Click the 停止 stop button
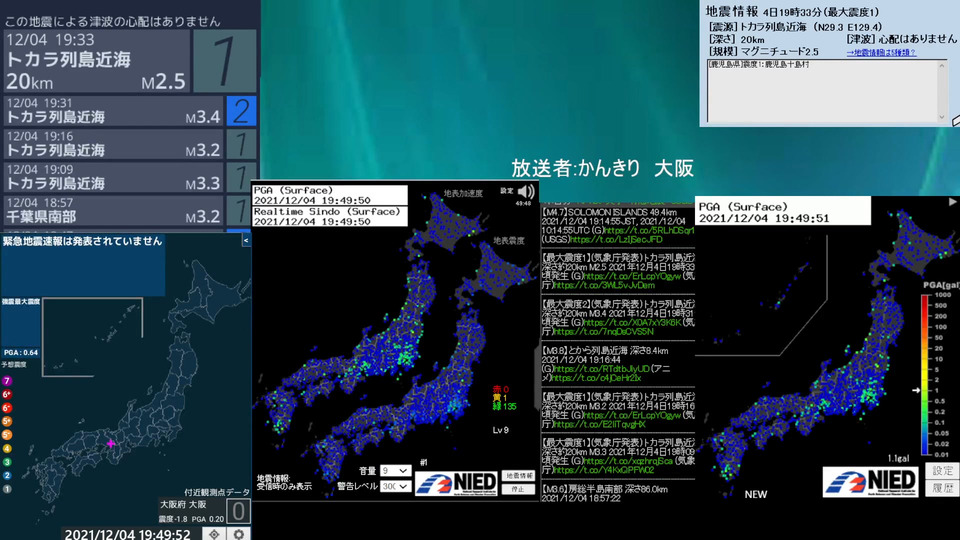 pyautogui.click(x=518, y=489)
